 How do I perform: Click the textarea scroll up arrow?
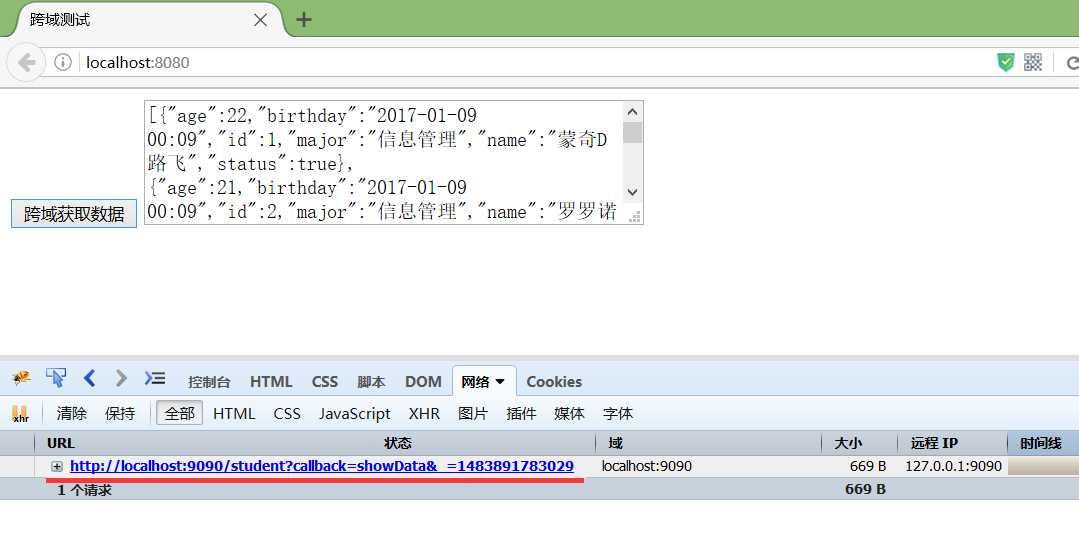click(632, 111)
